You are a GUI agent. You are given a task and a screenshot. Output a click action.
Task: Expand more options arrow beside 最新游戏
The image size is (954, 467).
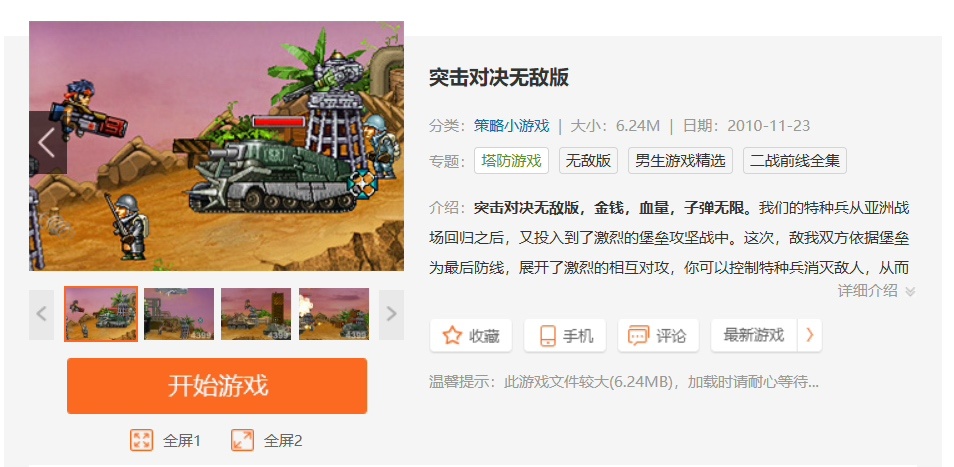[x=810, y=335]
